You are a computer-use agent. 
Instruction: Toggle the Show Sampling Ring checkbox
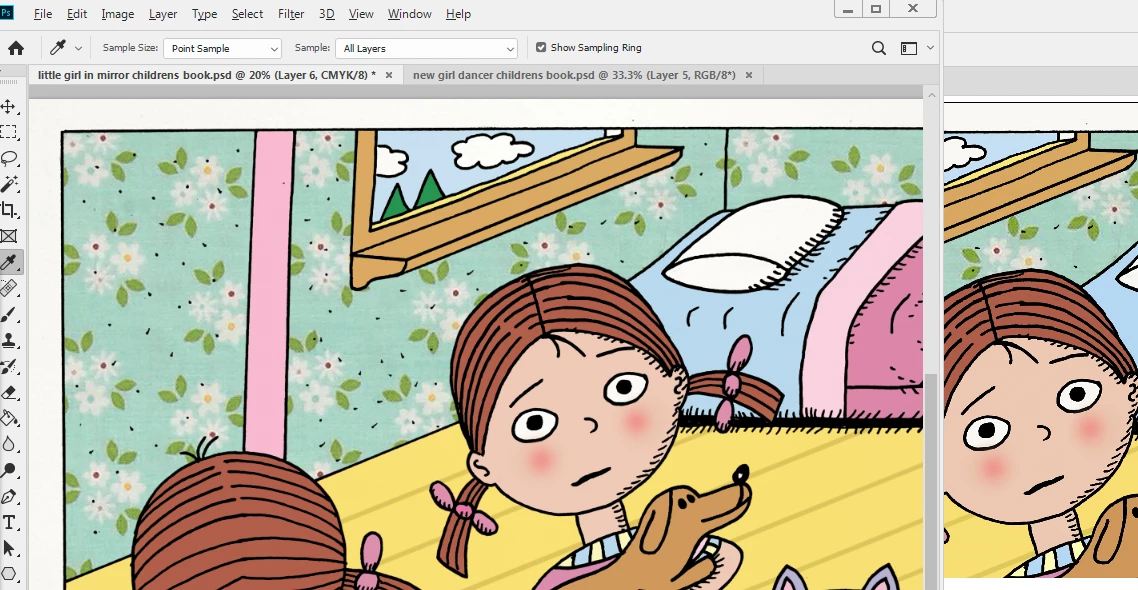(541, 47)
